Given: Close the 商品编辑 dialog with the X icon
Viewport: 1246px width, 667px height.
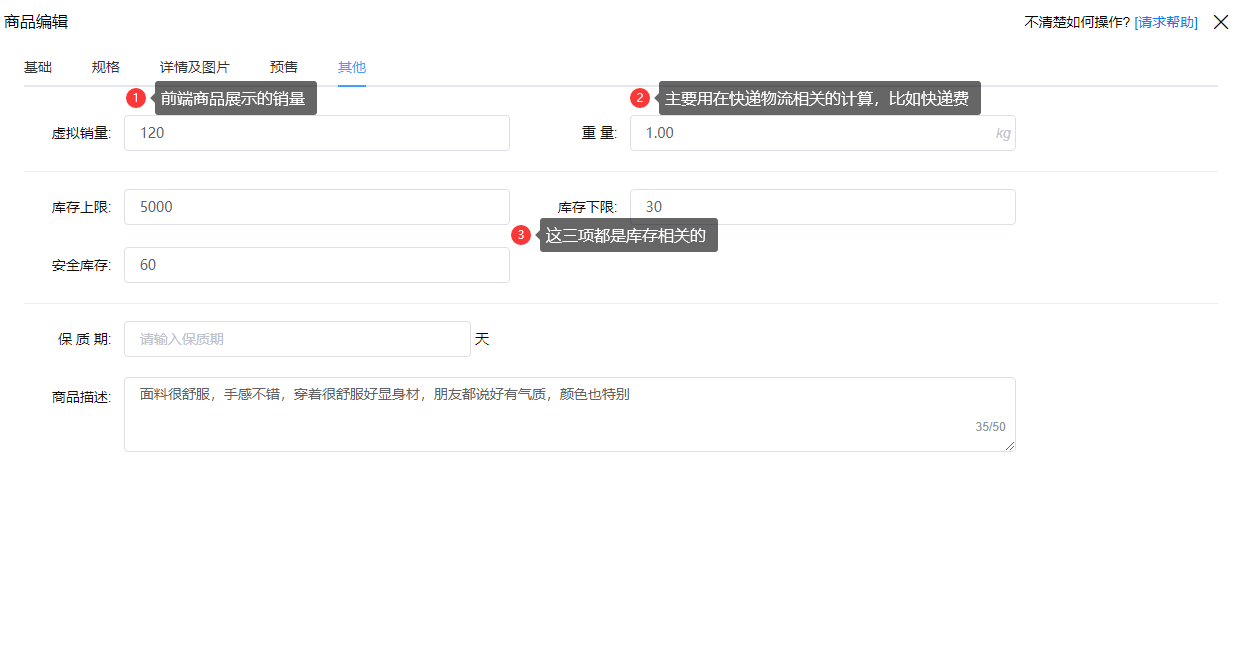Looking at the screenshot, I should 1220,21.
